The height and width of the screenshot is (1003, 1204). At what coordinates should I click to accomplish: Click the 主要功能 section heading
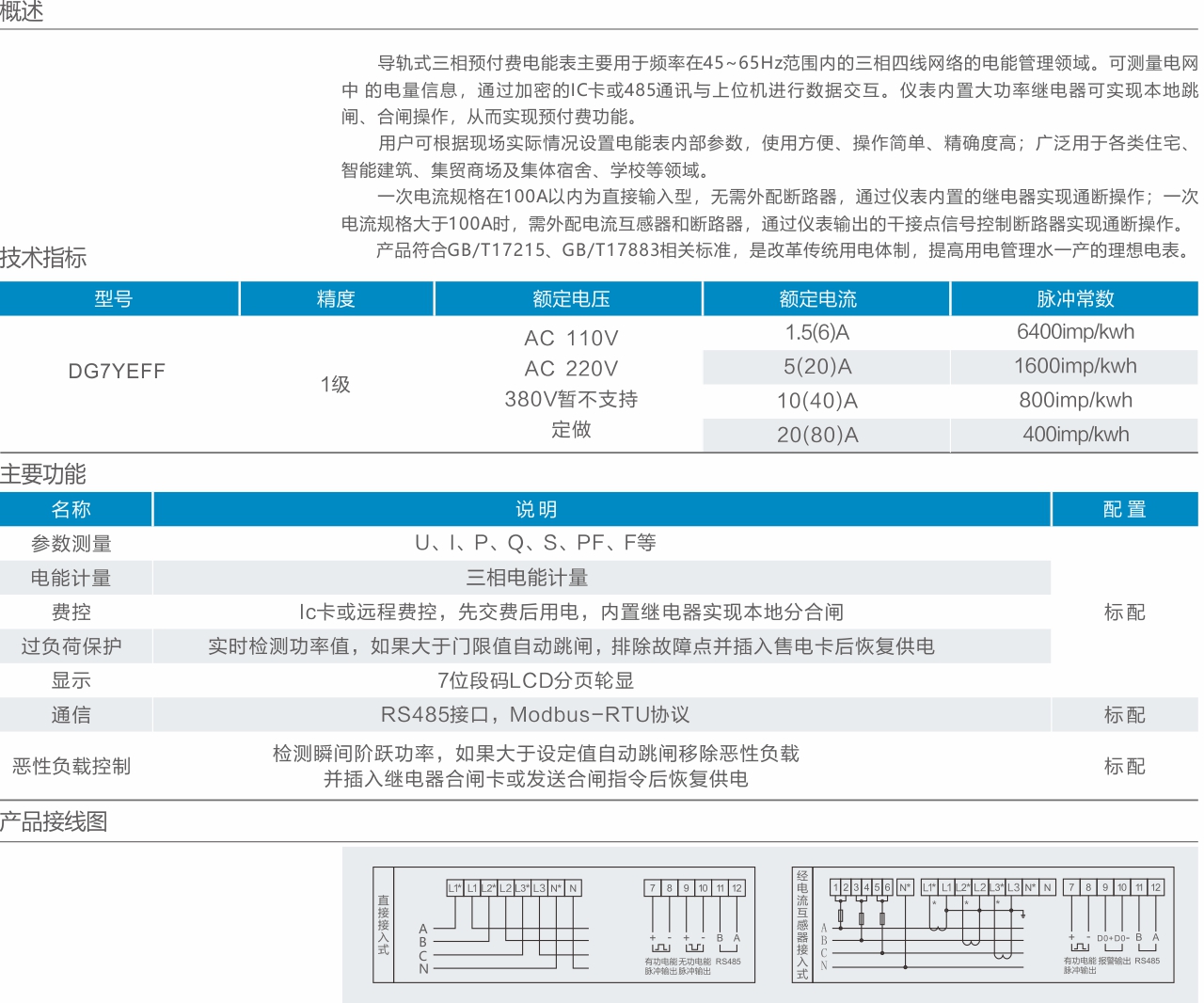click(43, 474)
